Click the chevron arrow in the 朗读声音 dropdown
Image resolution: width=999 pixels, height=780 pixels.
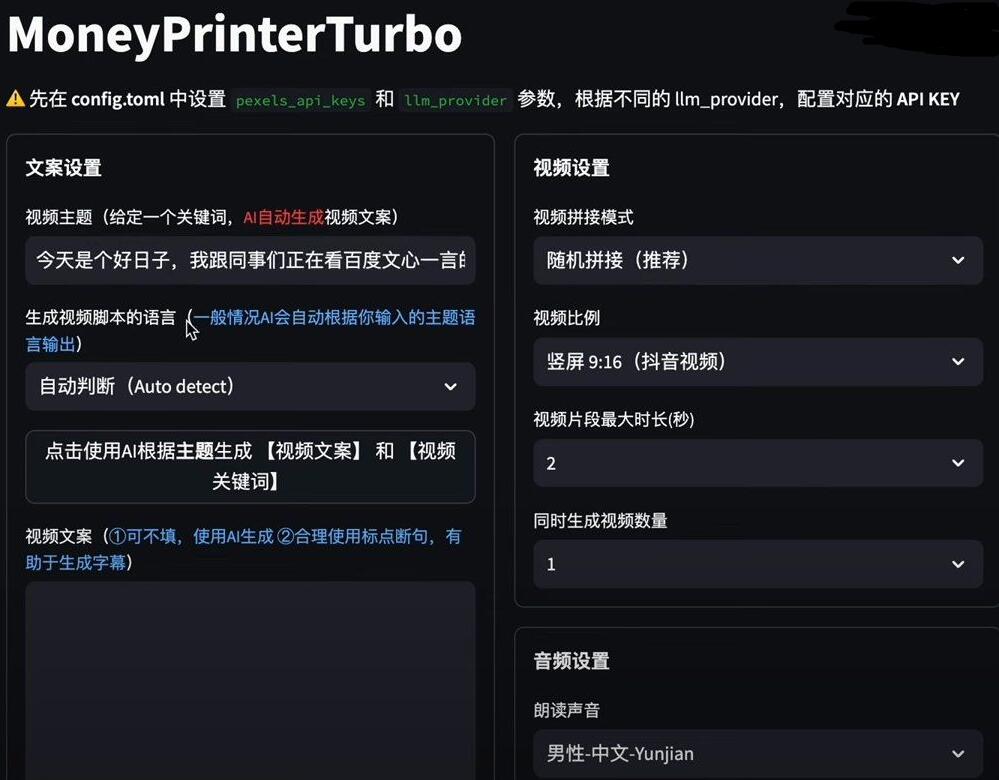click(x=958, y=754)
